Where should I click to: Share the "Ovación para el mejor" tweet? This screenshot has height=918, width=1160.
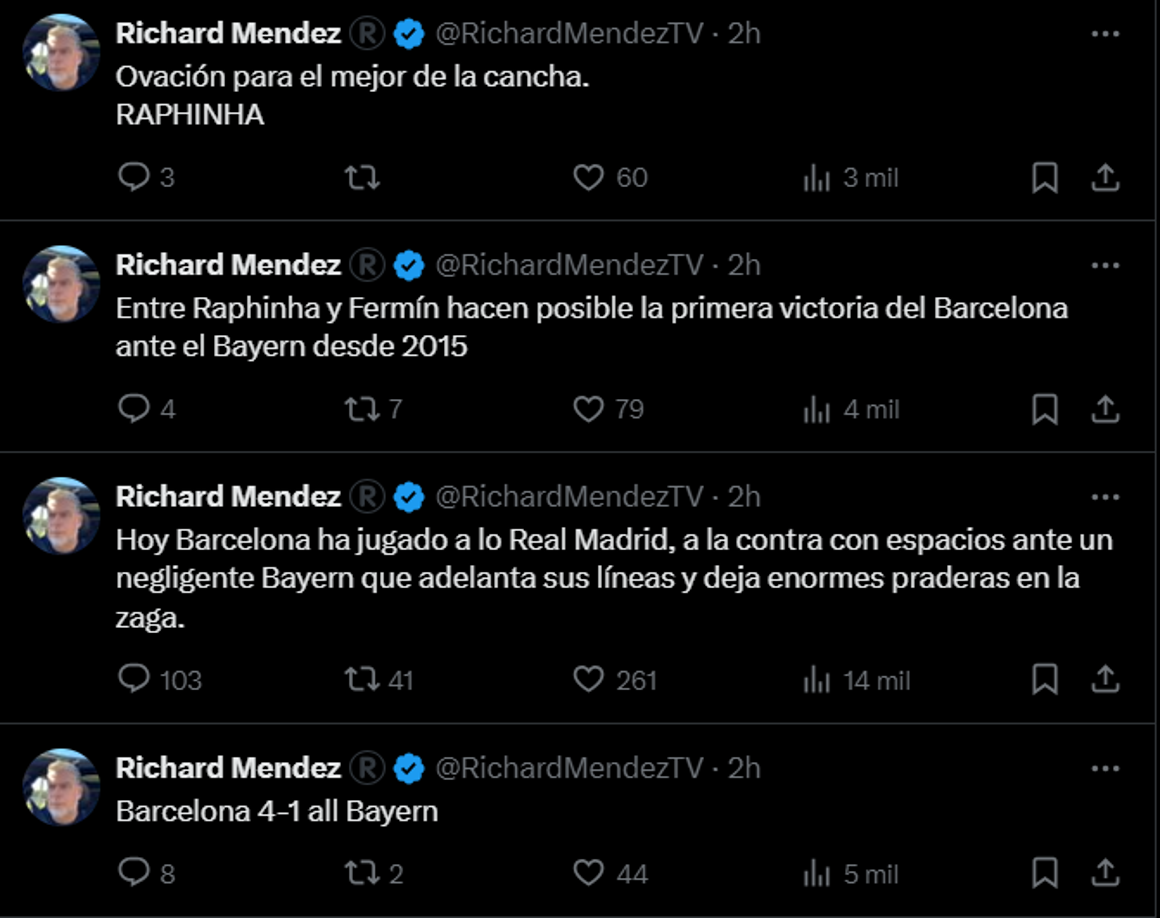point(1105,177)
